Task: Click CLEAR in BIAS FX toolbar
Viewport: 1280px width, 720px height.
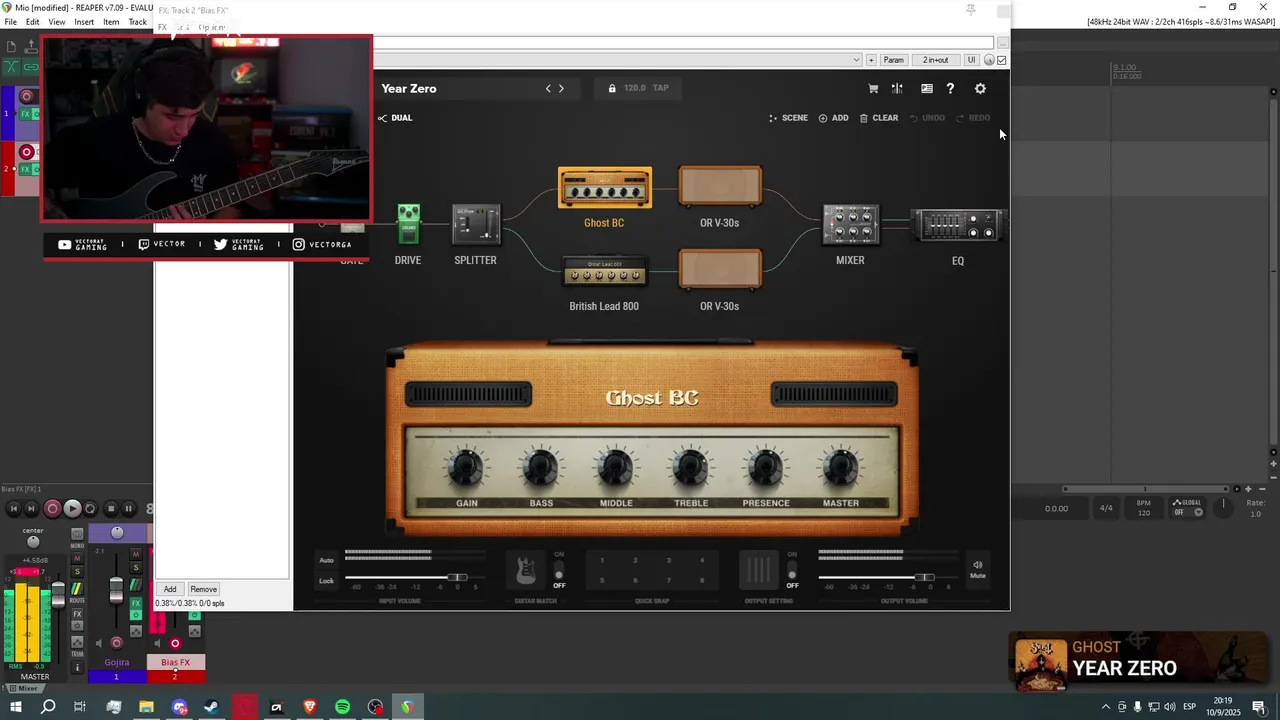Action: point(879,118)
